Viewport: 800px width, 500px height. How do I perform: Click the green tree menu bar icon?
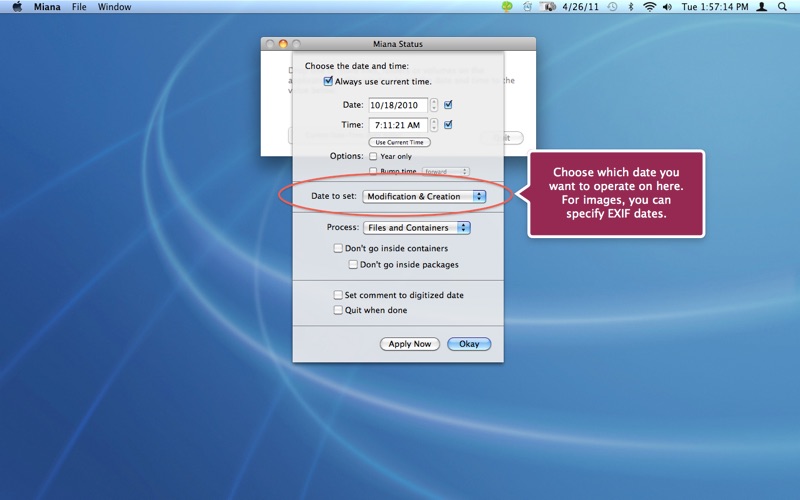pos(507,7)
